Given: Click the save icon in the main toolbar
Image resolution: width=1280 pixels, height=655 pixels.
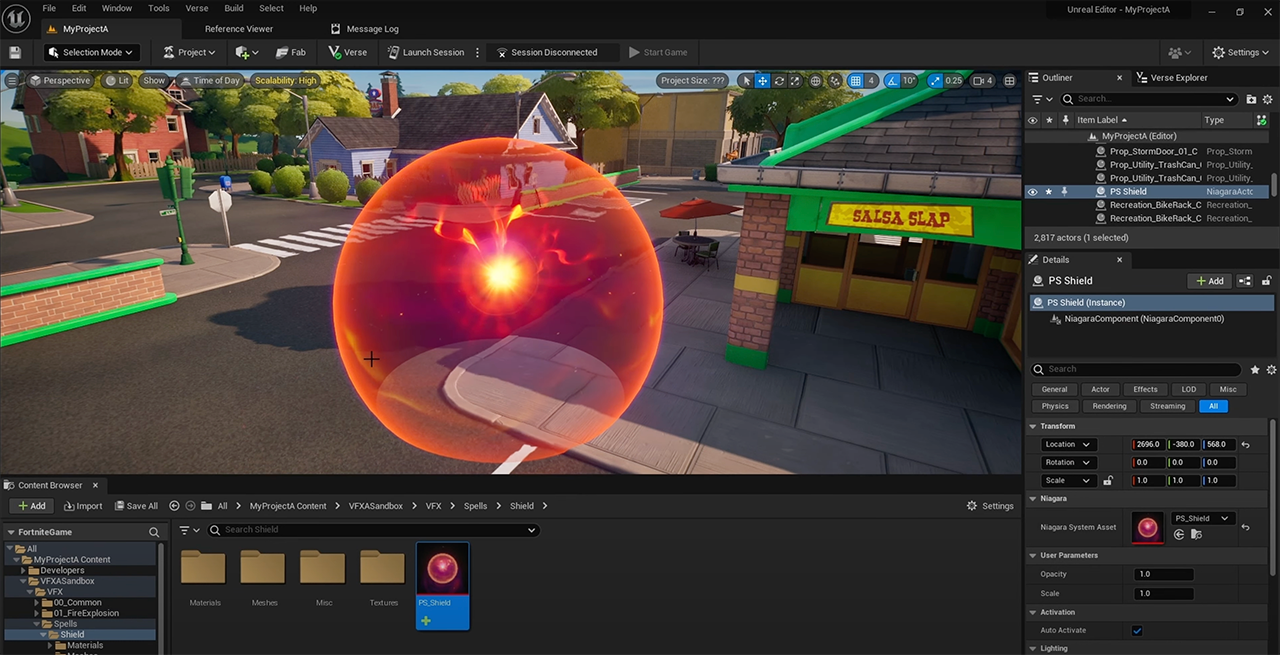Looking at the screenshot, I should click(x=15, y=52).
